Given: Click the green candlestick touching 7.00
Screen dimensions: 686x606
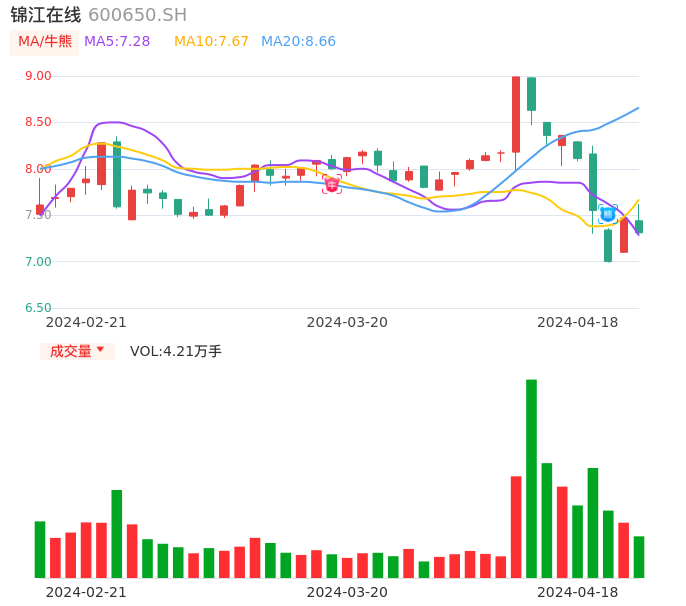Looking at the screenshot, I should [x=608, y=245].
